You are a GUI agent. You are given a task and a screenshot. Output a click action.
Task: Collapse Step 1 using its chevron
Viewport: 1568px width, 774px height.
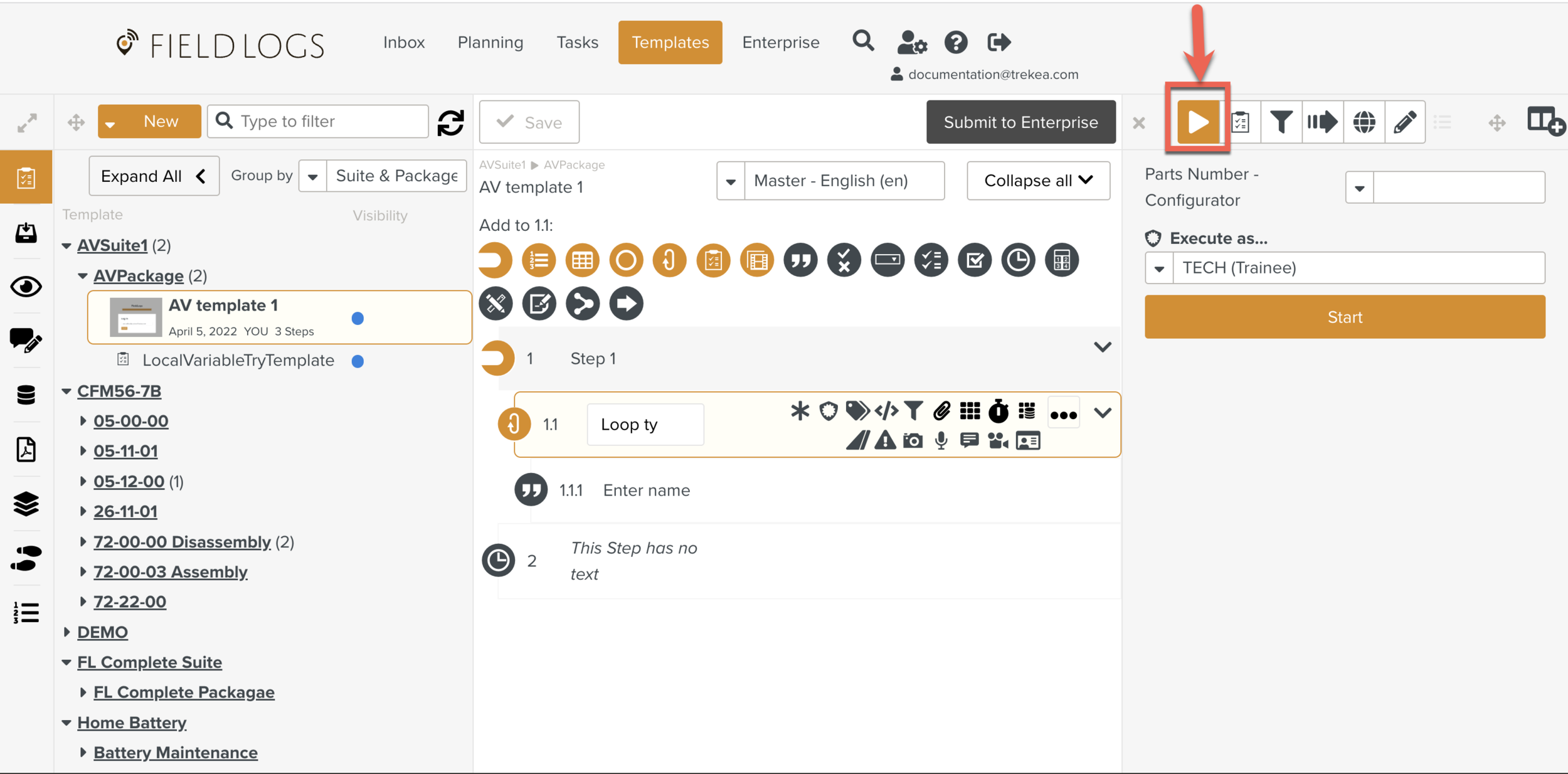click(1102, 347)
